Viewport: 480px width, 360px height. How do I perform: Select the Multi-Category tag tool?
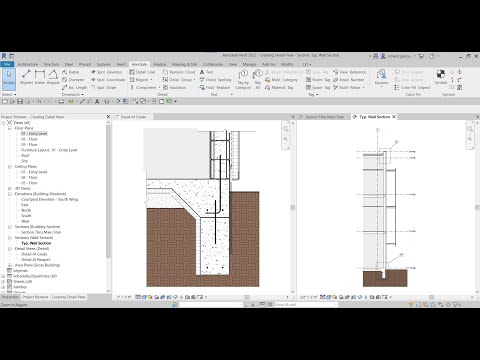281,80
